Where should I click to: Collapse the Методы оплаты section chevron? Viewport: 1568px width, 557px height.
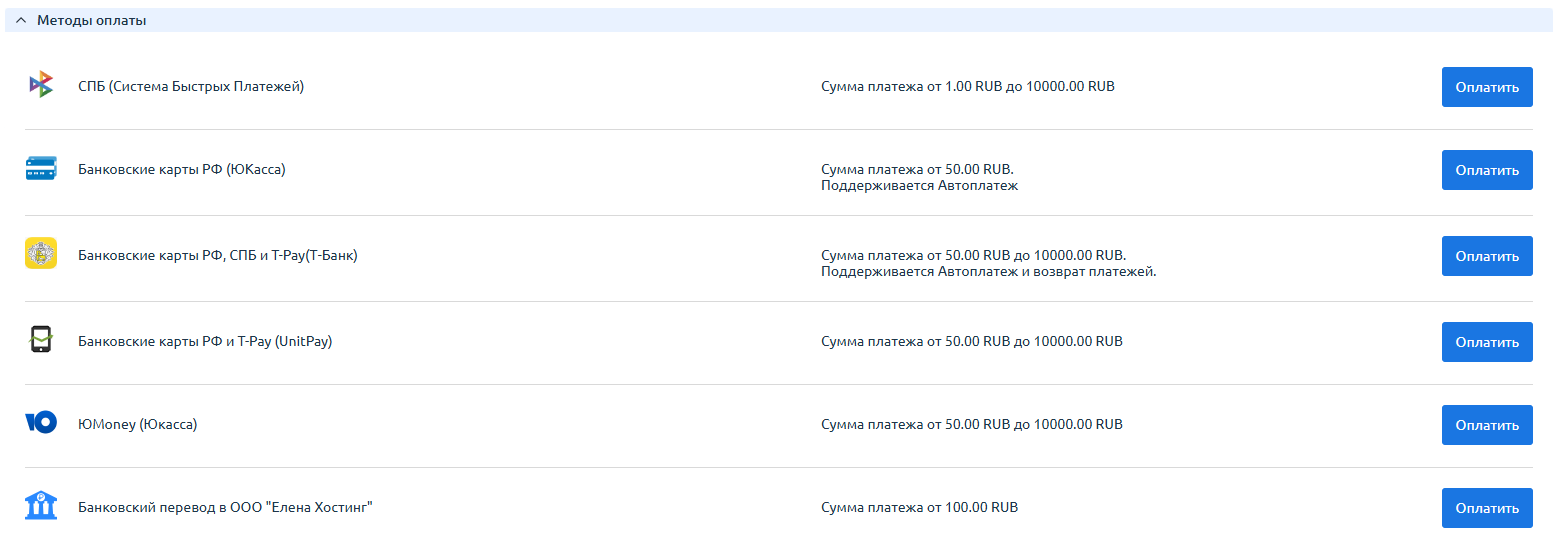[21, 21]
